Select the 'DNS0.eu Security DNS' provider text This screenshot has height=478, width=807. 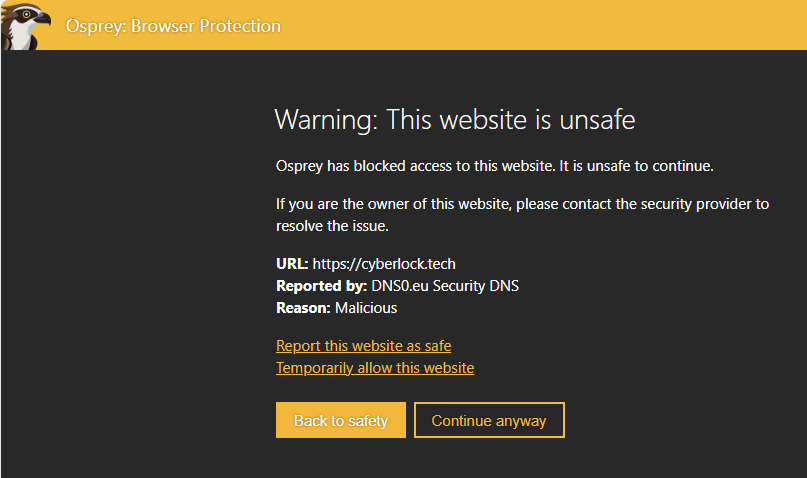point(445,286)
